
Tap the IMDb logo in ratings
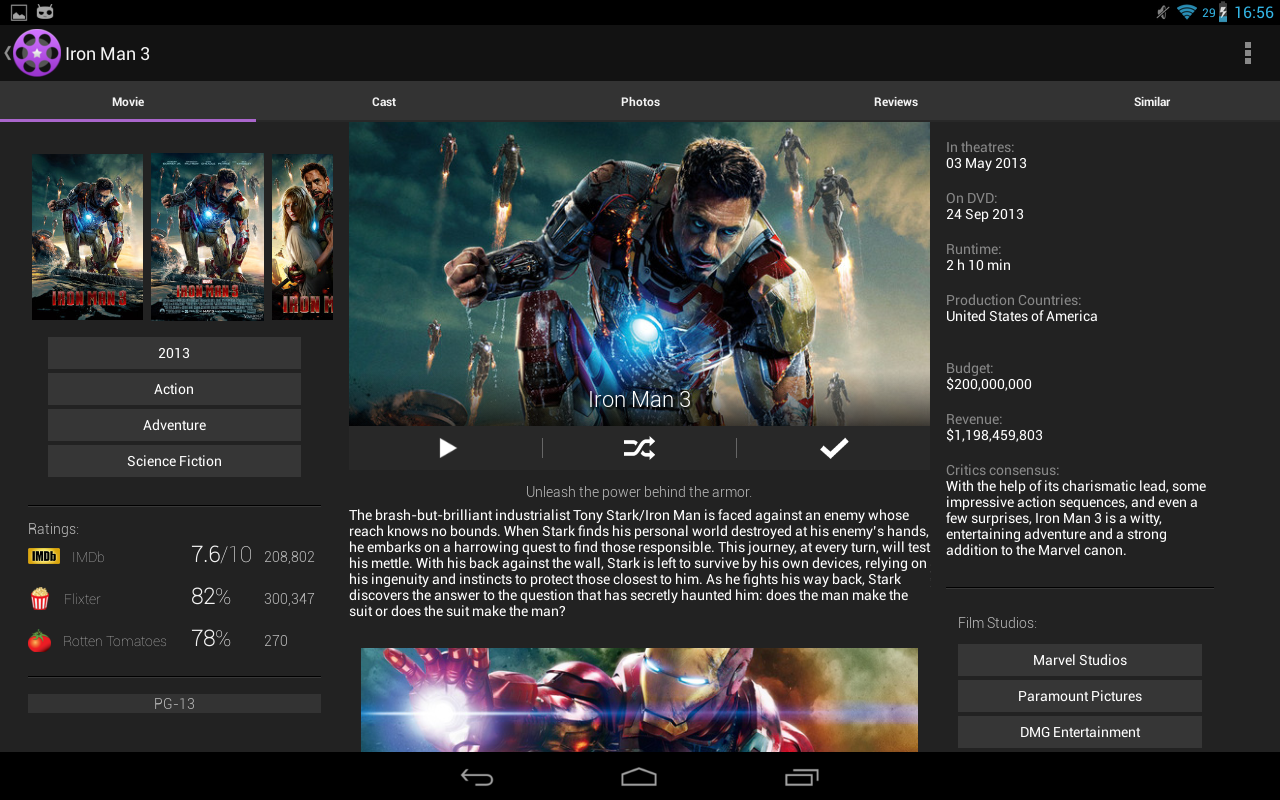[x=44, y=557]
